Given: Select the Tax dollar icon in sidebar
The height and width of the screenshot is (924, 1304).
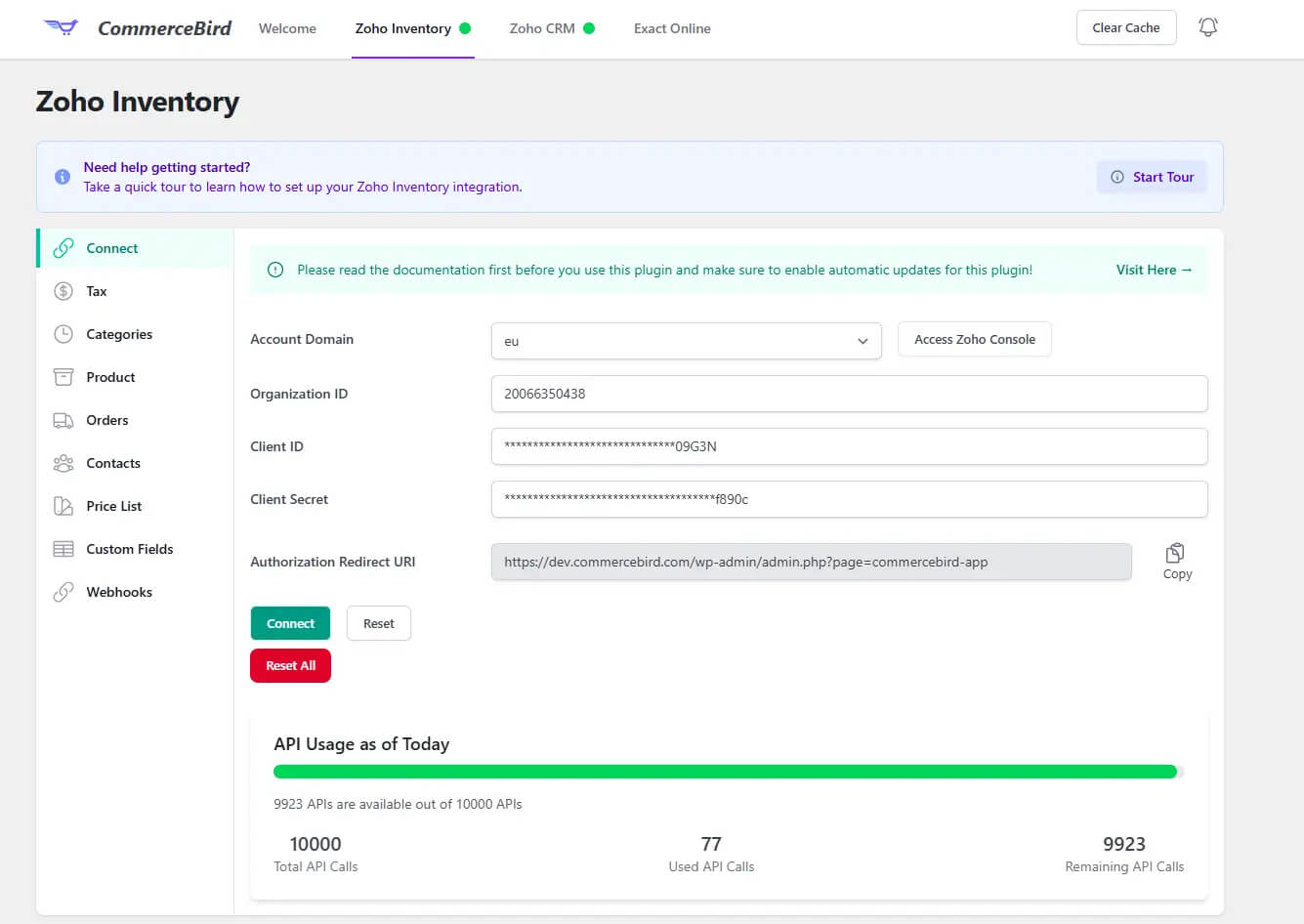Looking at the screenshot, I should tap(63, 291).
